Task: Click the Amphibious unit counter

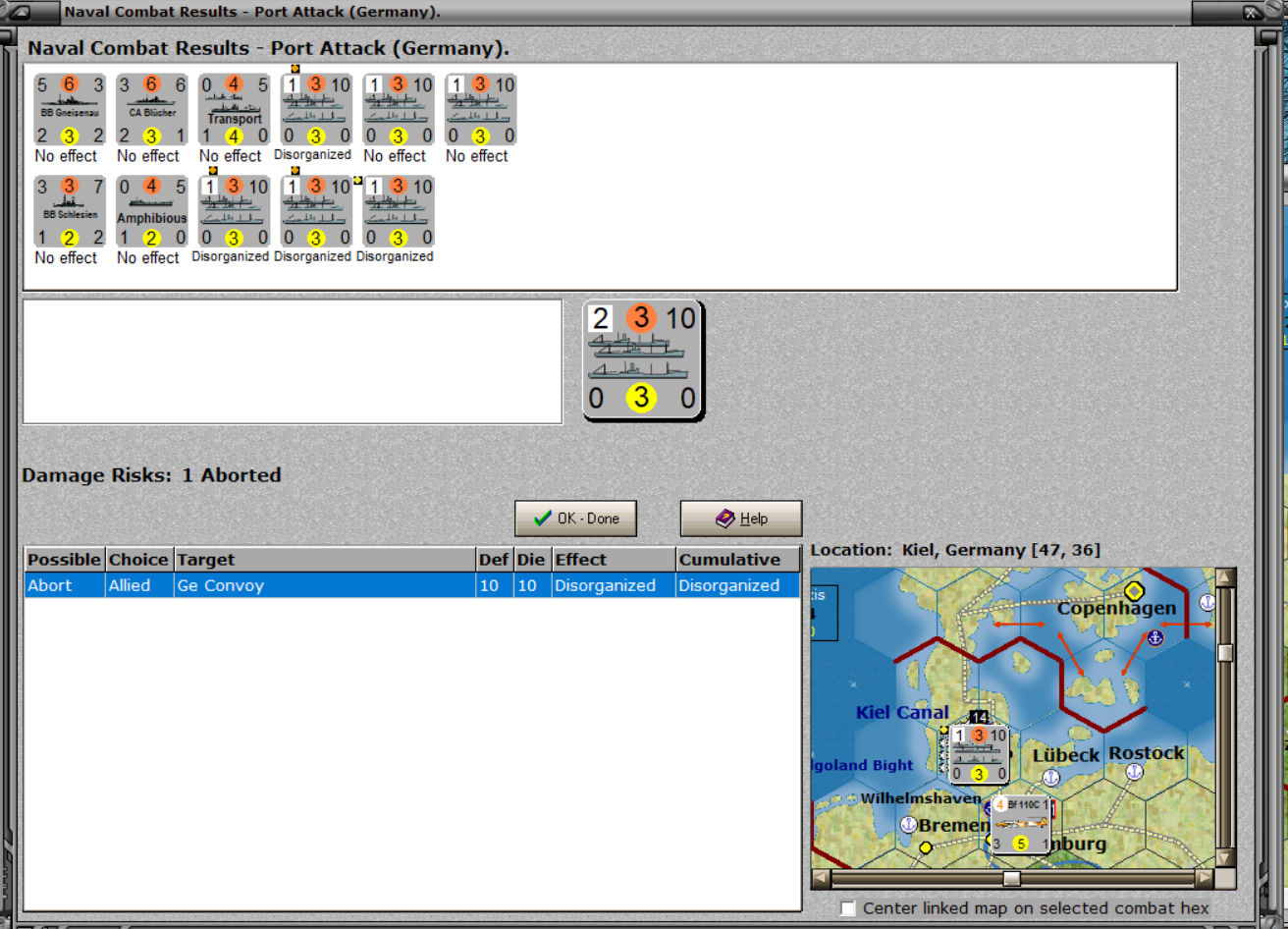Action: 152,211
